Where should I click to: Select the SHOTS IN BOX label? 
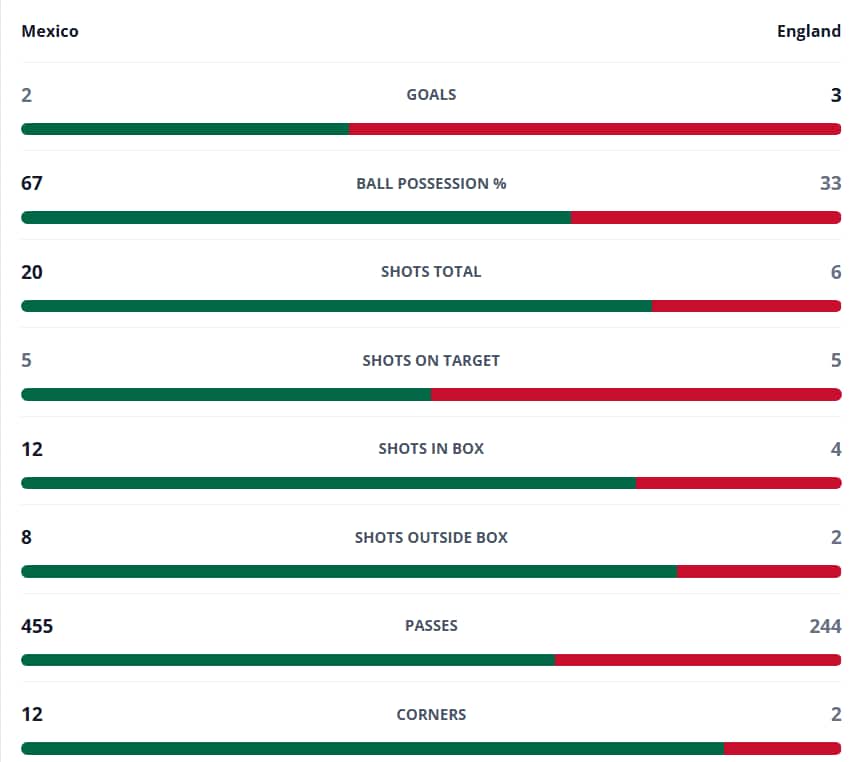(x=431, y=449)
